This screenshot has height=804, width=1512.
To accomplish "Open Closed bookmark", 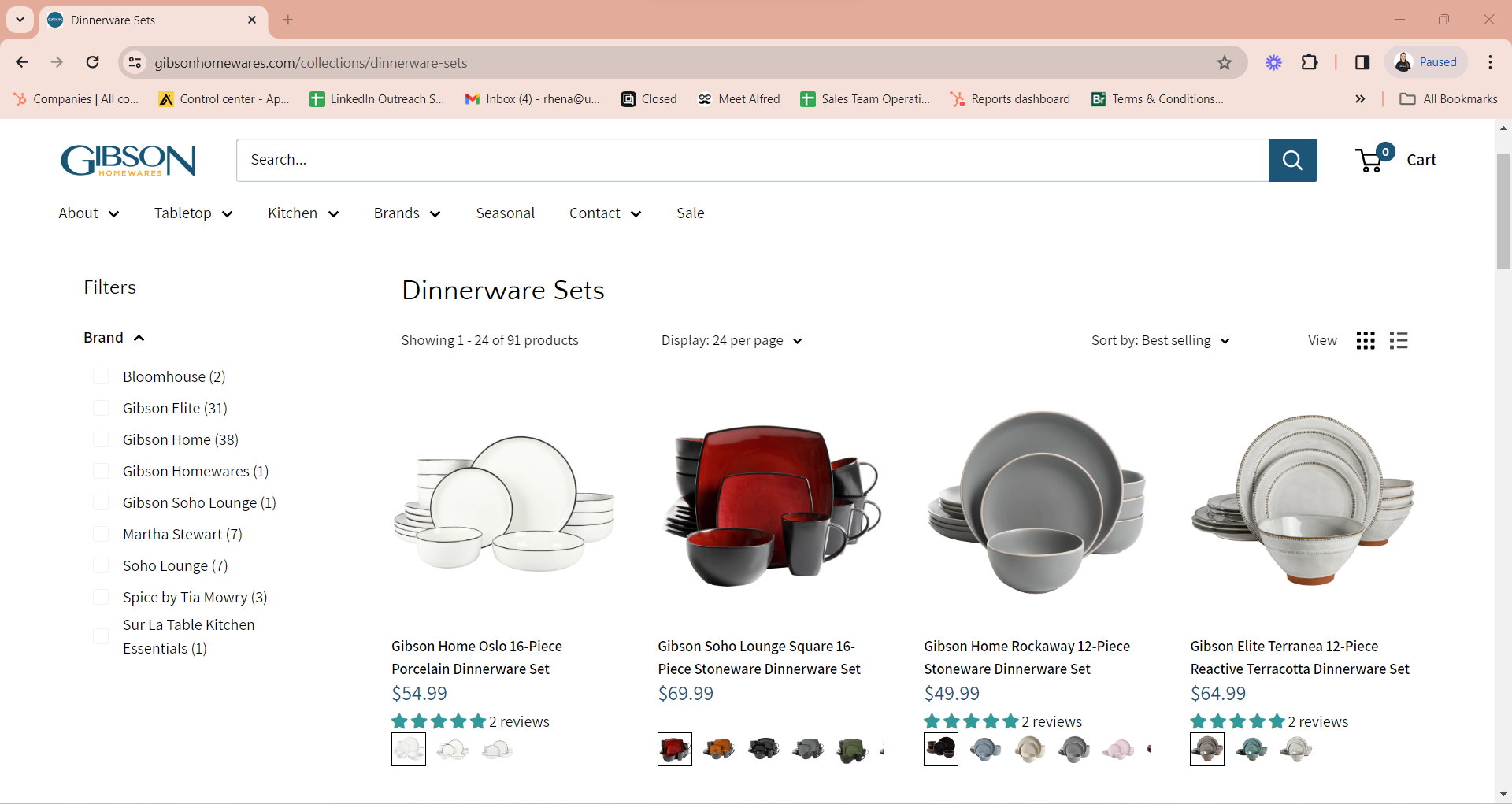I will 649,99.
